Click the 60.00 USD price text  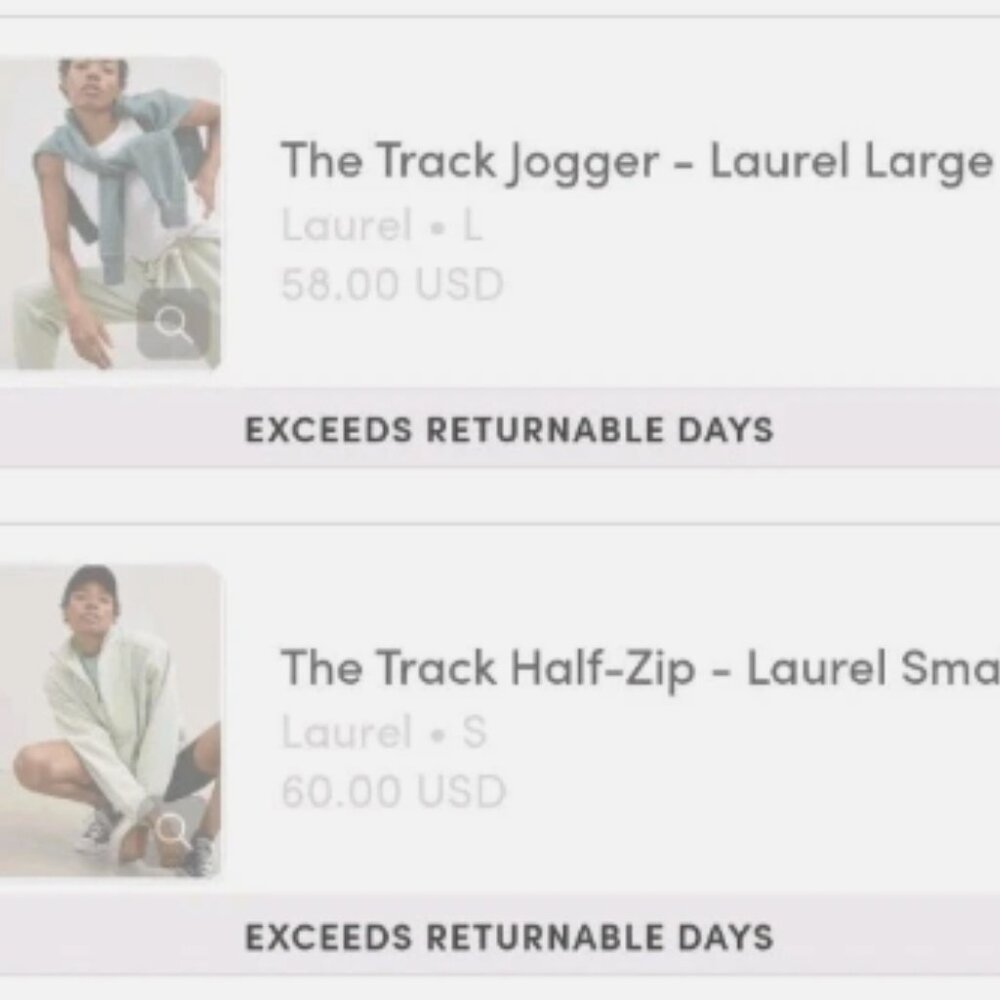[392, 790]
